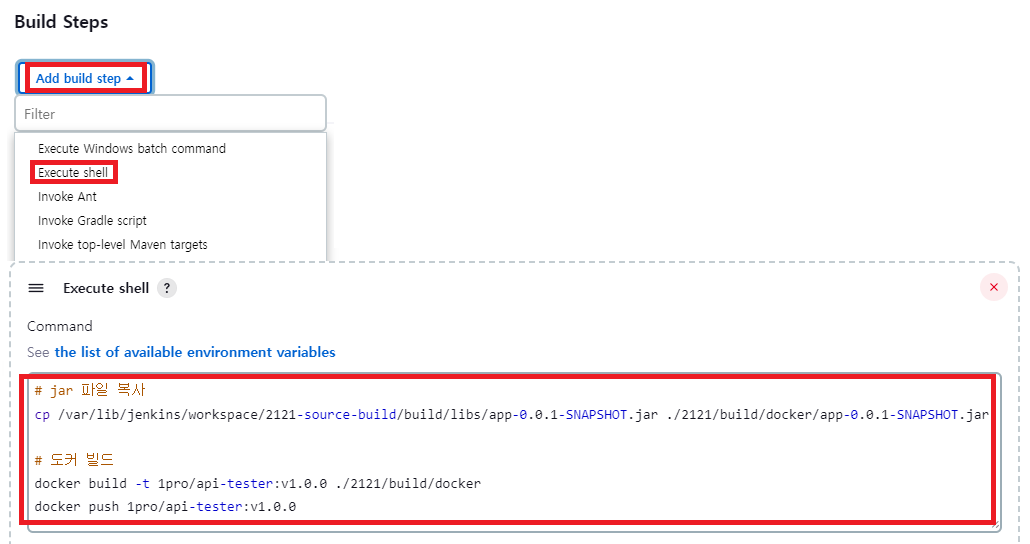
Task: Click the Command label
Action: [60, 326]
